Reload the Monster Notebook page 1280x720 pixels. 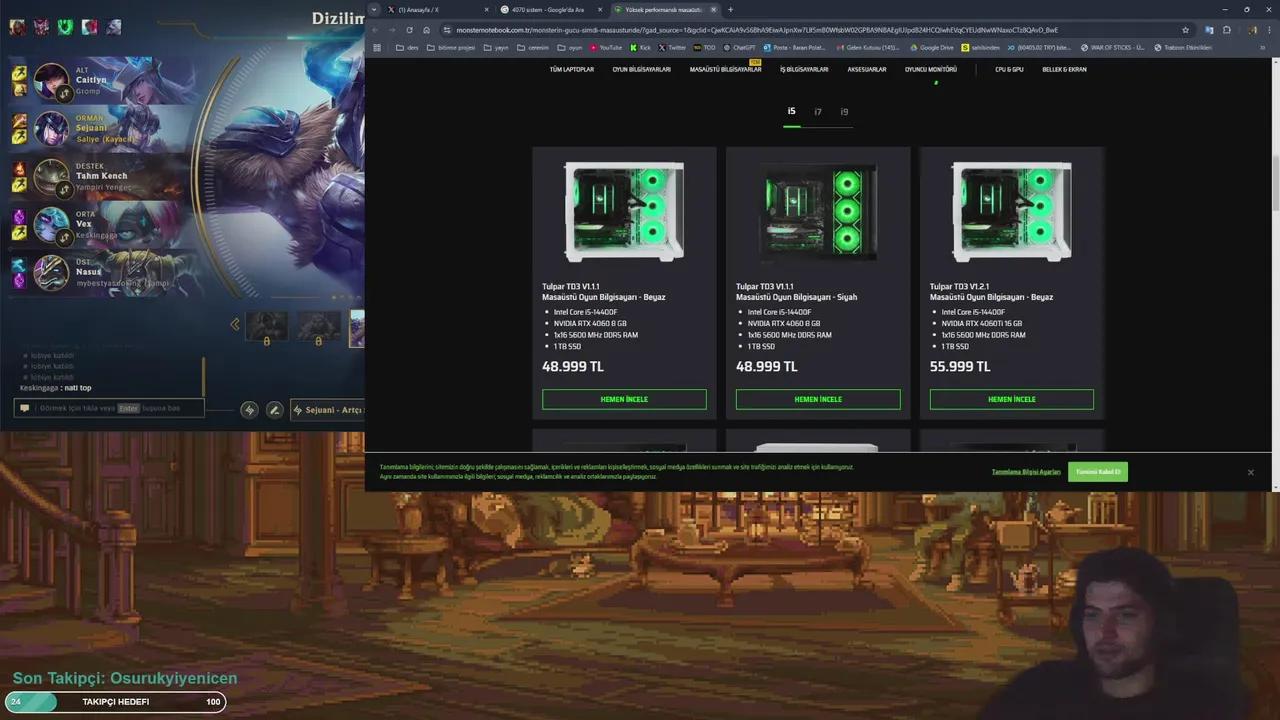pyautogui.click(x=409, y=30)
